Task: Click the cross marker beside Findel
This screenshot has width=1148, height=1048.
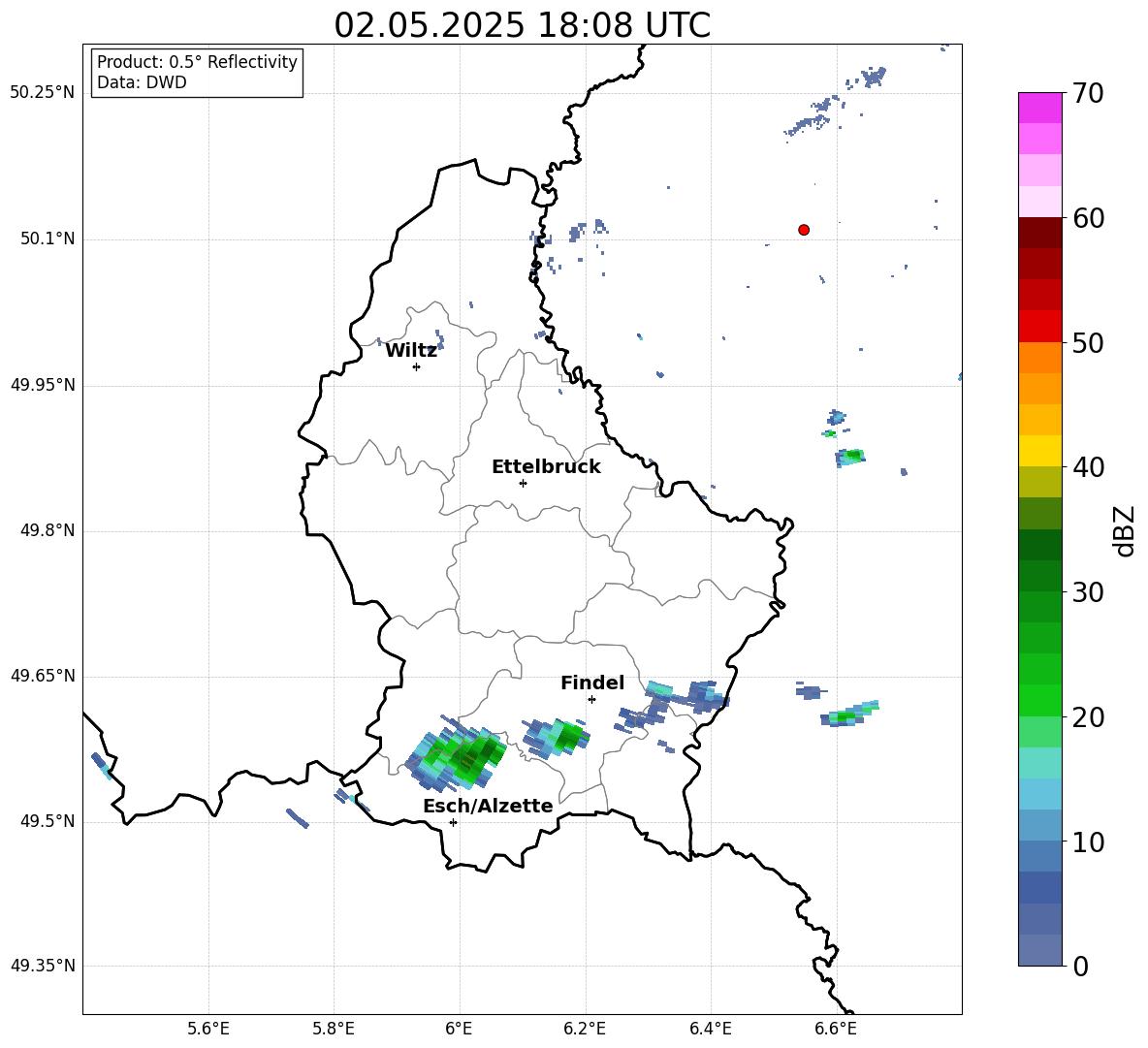Action: (x=591, y=699)
